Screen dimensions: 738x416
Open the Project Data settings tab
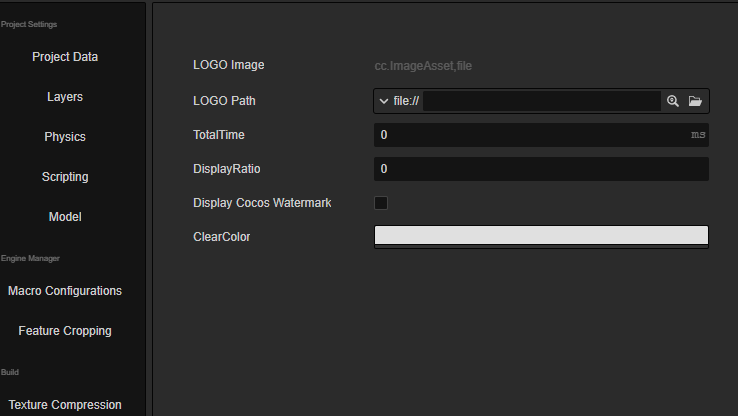(65, 57)
